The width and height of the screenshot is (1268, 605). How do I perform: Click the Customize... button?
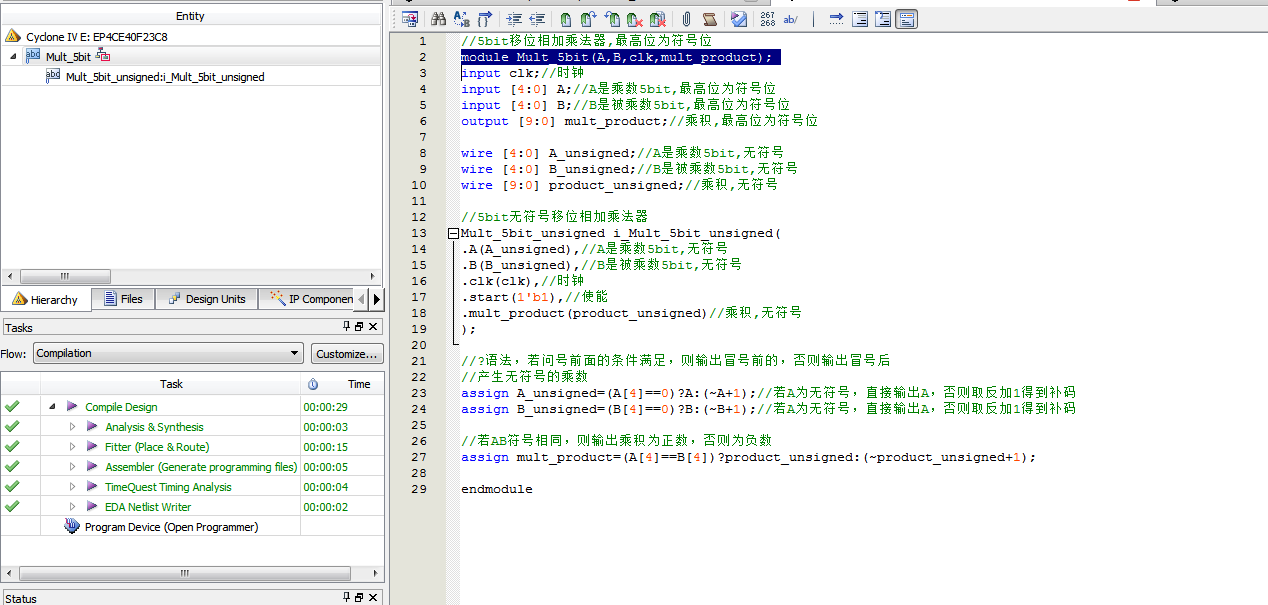click(346, 353)
